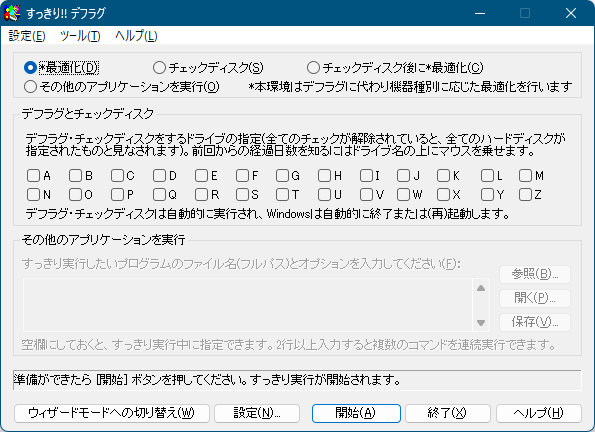Select the チェックディスク(S) radio option

[x=208, y=68]
